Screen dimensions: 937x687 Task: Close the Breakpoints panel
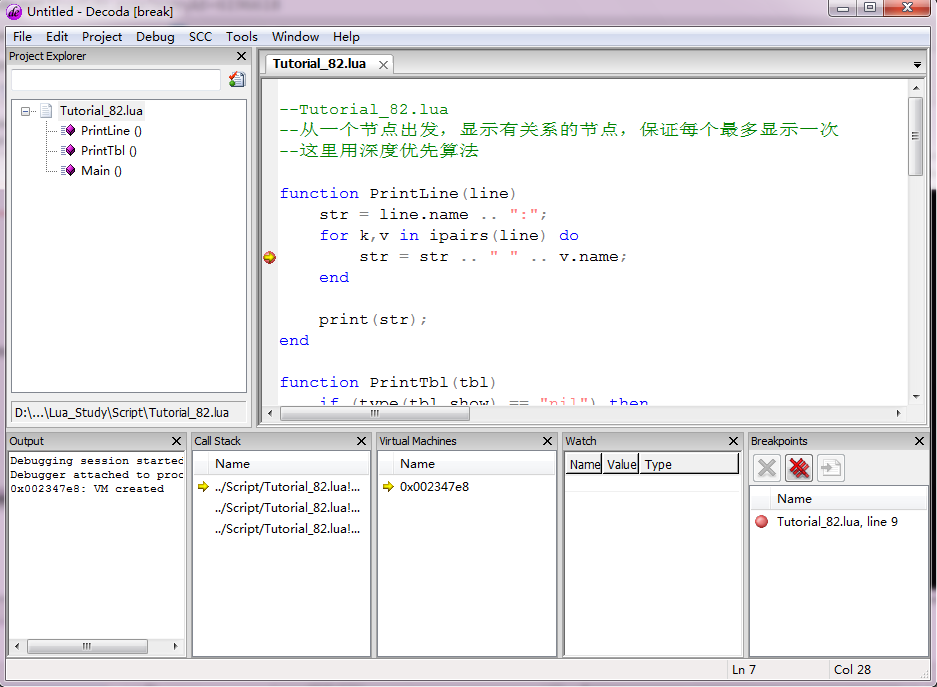[919, 441]
